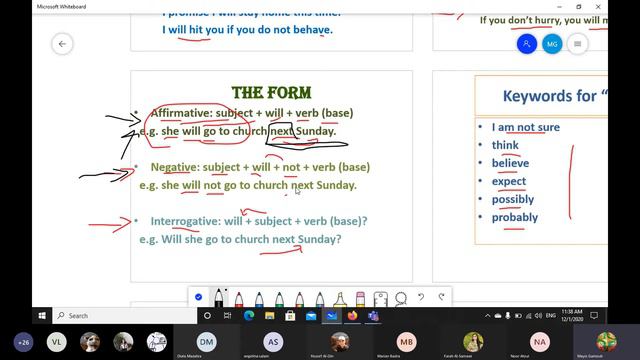Click the keyword 'expect'
This screenshot has width=640, height=360.
pos(509,181)
